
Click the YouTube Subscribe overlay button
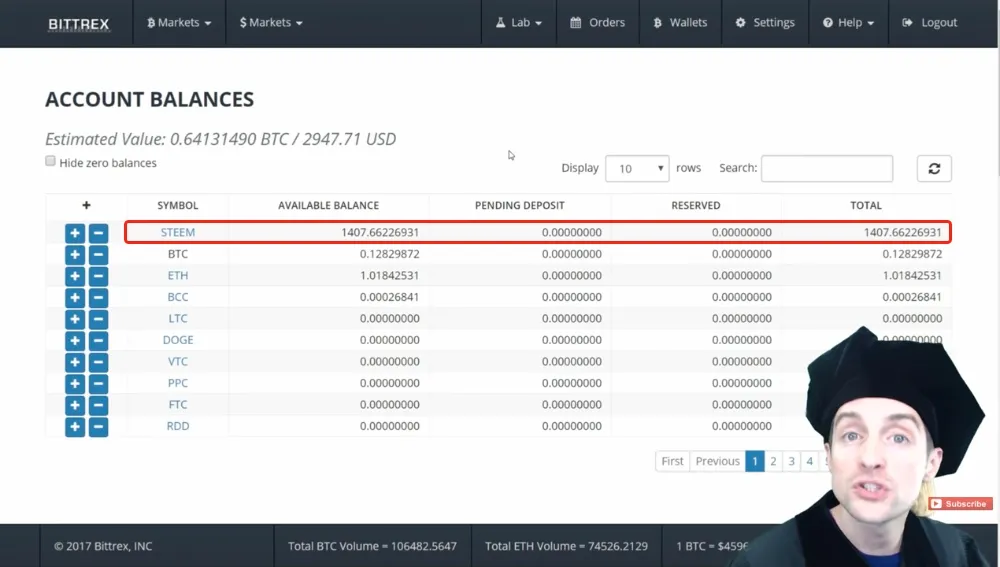click(960, 504)
